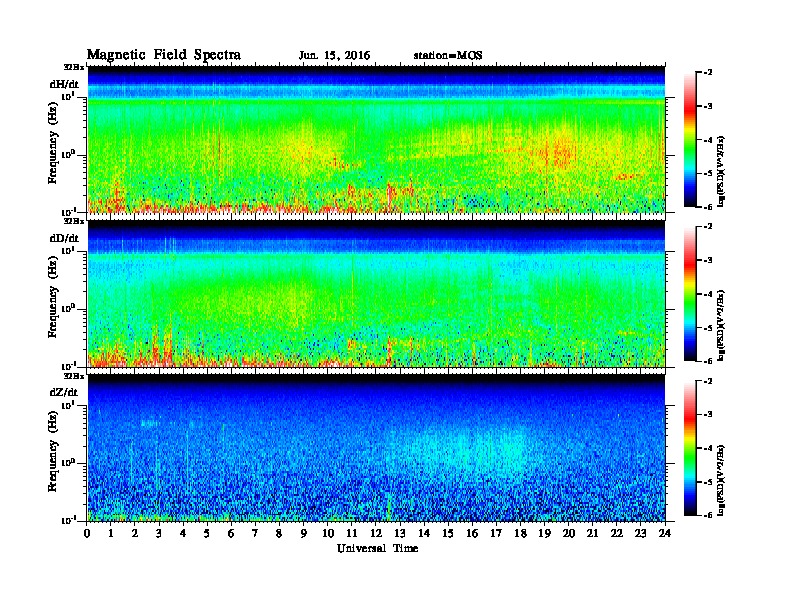The height and width of the screenshot is (612, 792).
Task: Click the log PSD label beside dH/dt color bar
Action: point(721,171)
